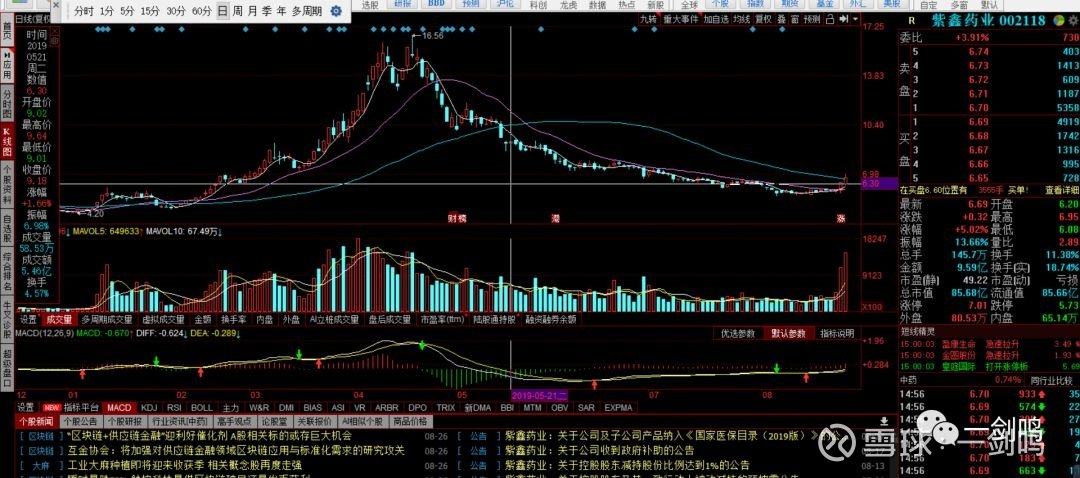The width and height of the screenshot is (1080, 478).
Task: Click the 财务 marker on K-line chart
Action: (457, 218)
